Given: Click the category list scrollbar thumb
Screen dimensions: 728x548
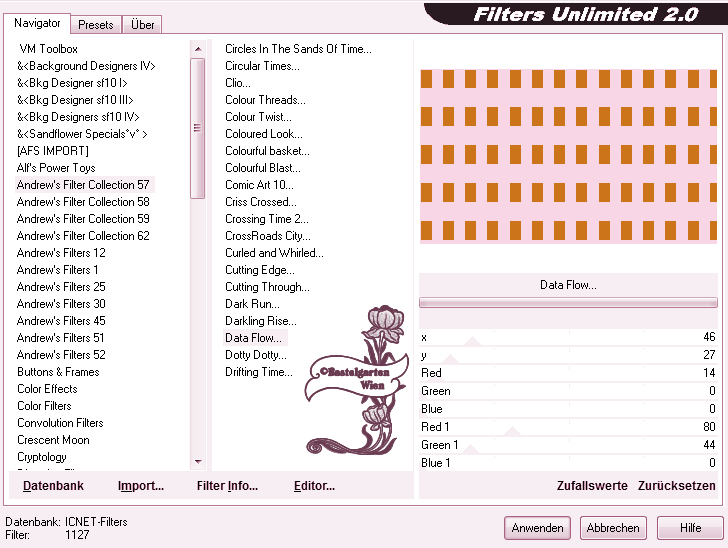Looking at the screenshot, I should point(198,128).
